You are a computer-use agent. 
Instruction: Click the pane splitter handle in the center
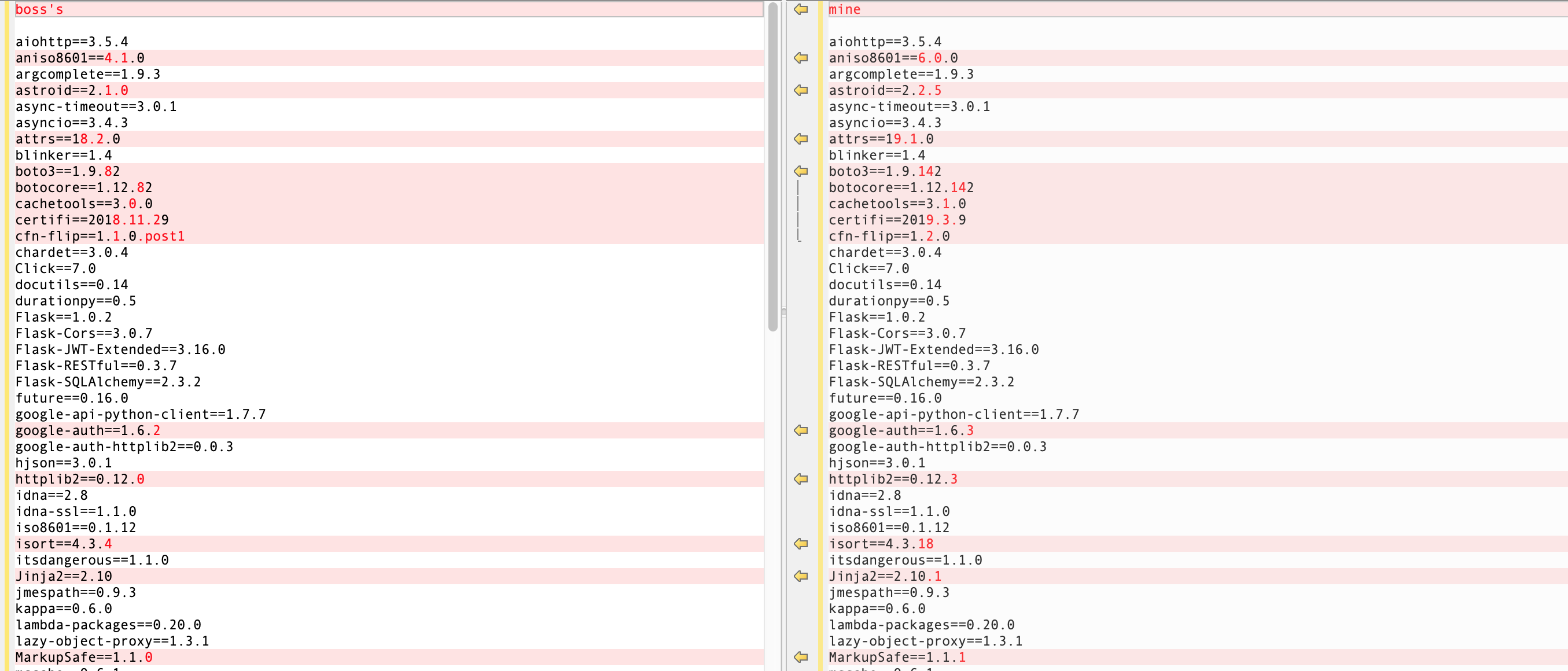[783, 312]
